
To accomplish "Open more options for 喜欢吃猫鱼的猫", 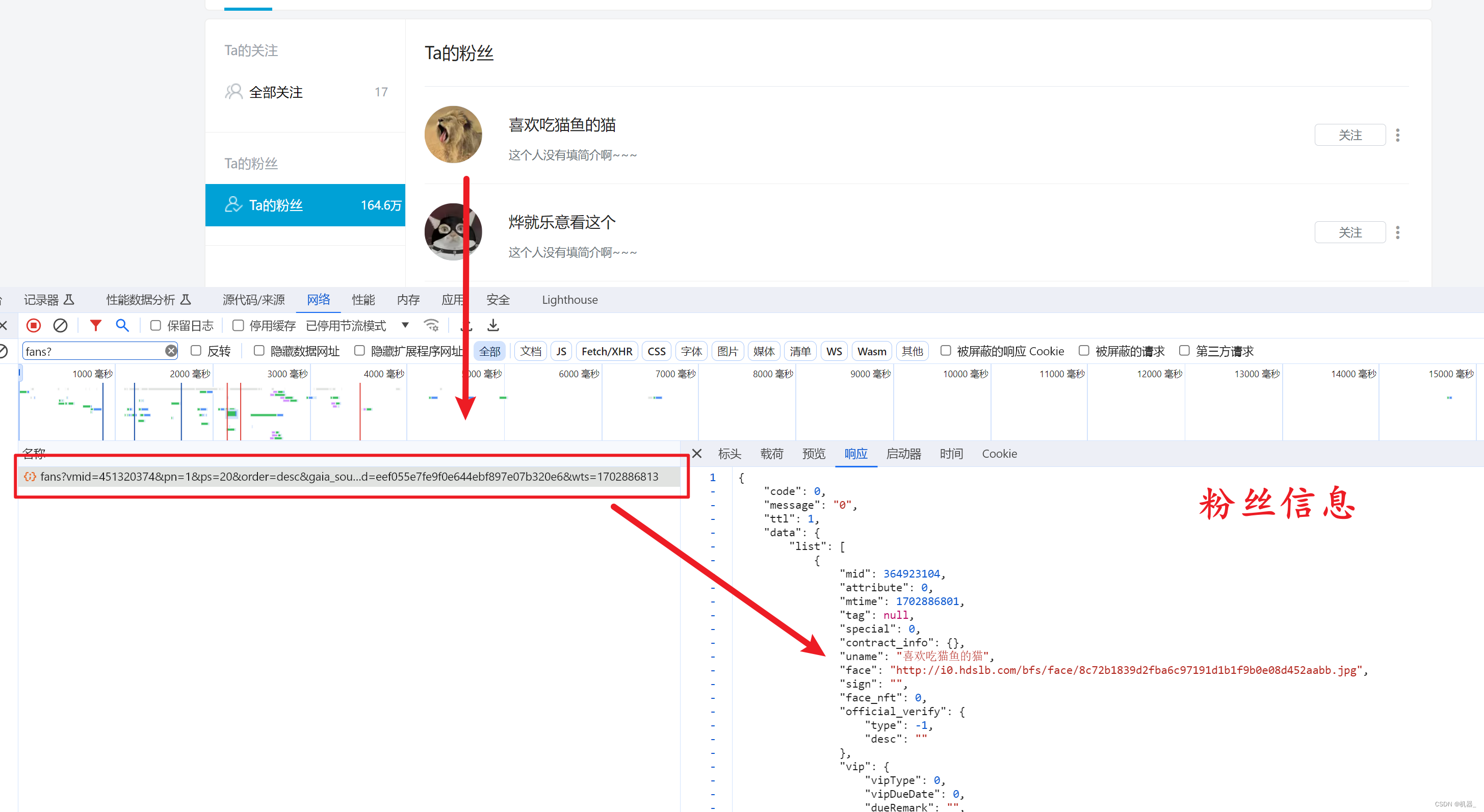I will (x=1397, y=136).
